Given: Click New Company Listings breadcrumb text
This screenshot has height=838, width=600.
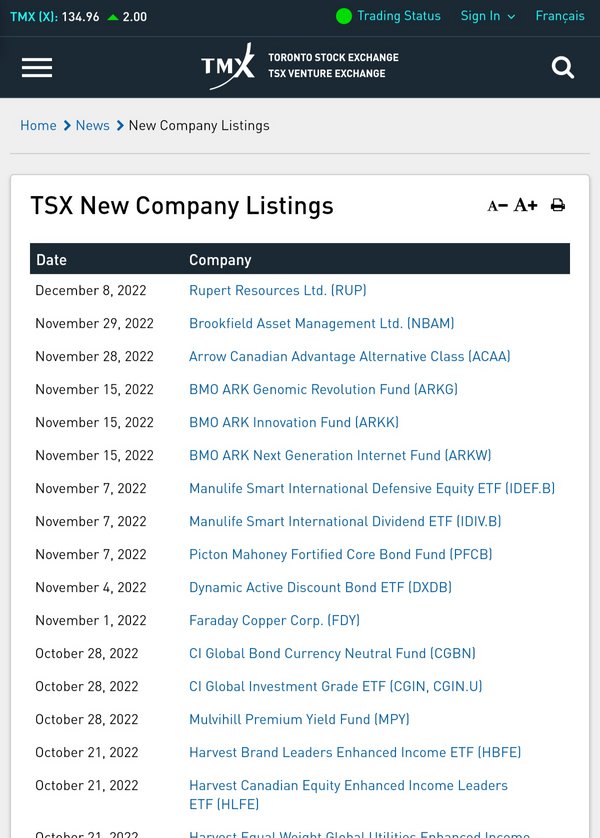Looking at the screenshot, I should [199, 126].
